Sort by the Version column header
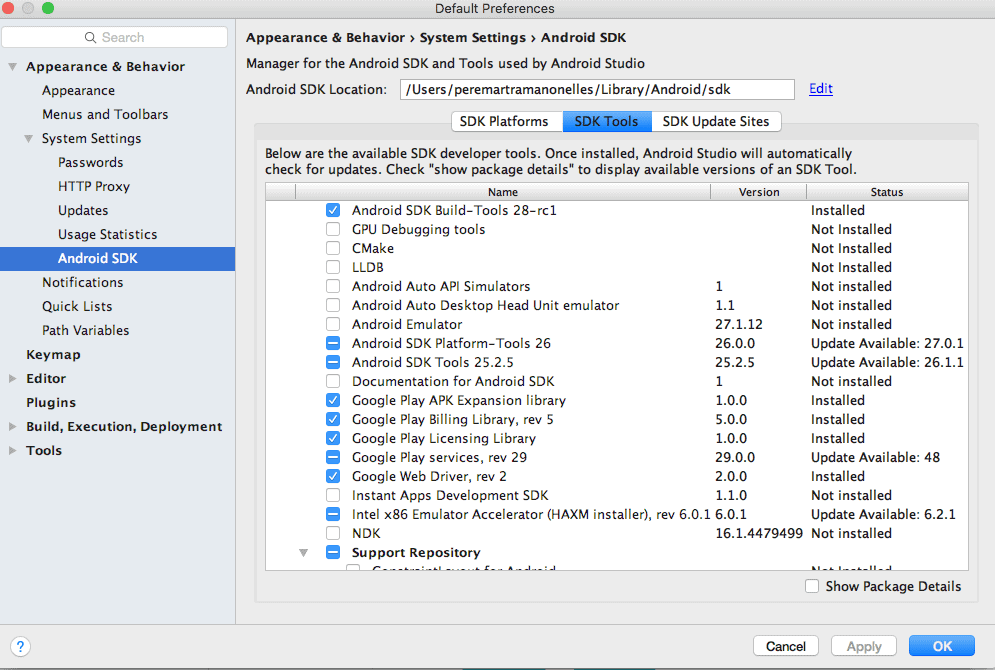 (759, 192)
